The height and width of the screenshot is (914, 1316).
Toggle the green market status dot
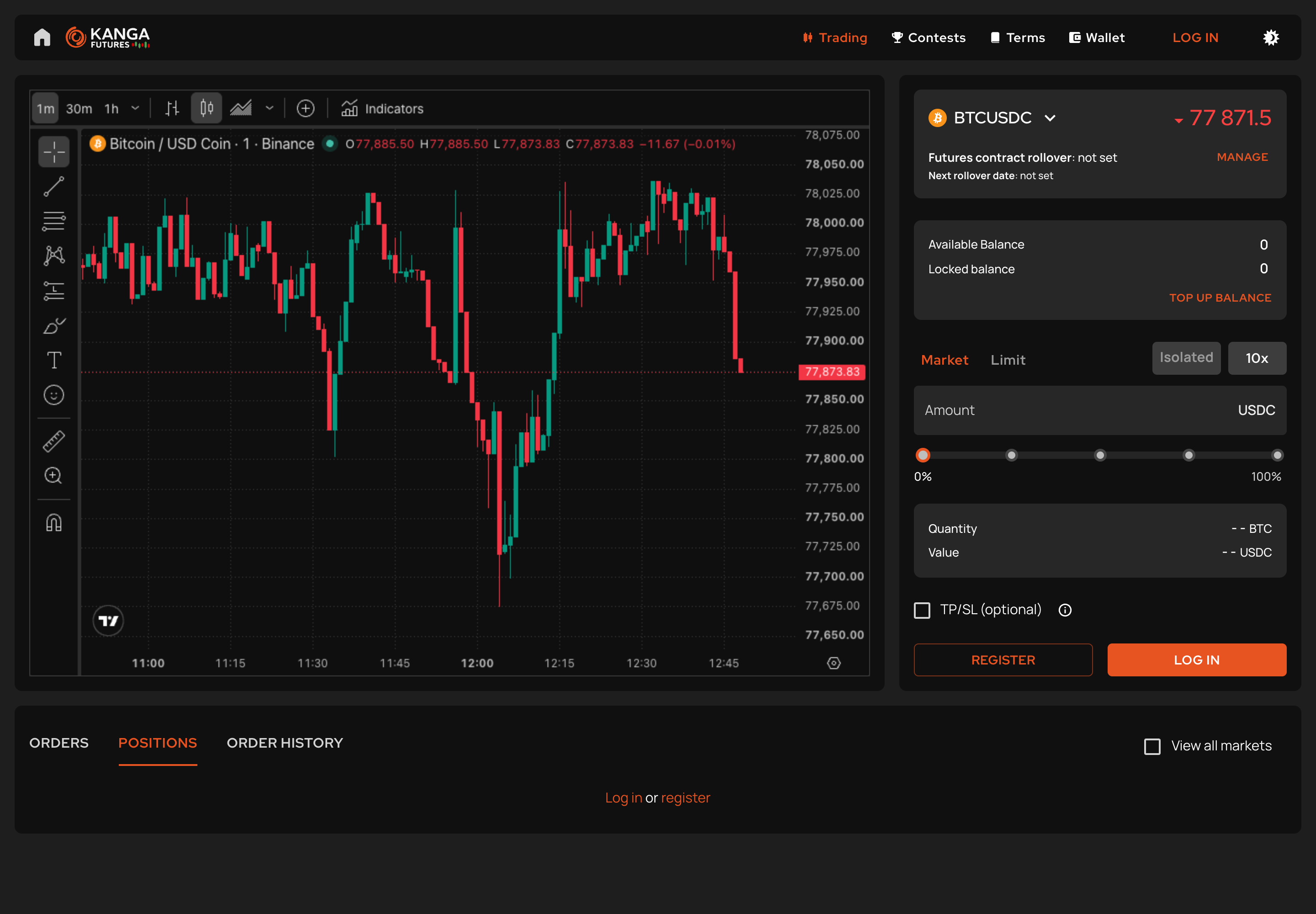click(330, 144)
